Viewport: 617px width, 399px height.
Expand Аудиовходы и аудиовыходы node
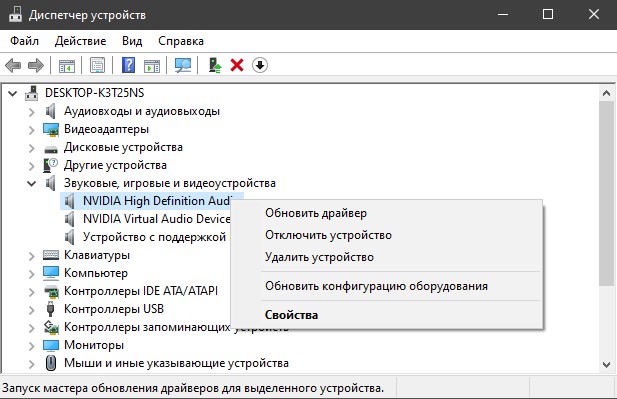[32, 112]
